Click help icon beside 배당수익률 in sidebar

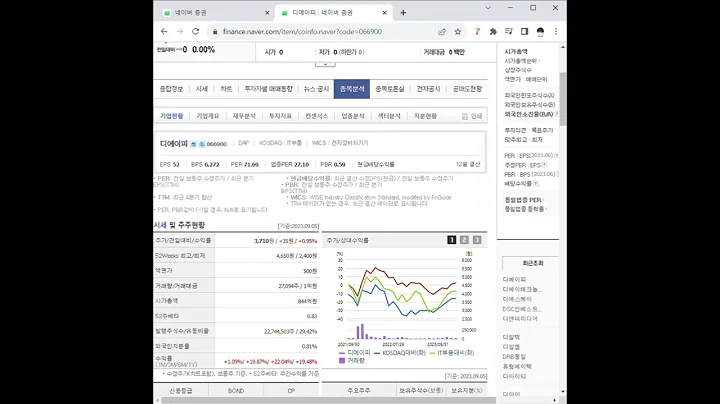(x=536, y=184)
